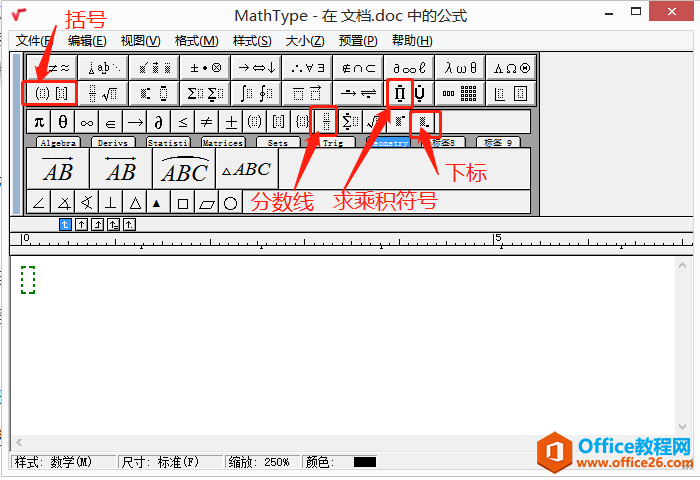
Task: Insert the parallelogram symbol
Action: [x=207, y=203]
